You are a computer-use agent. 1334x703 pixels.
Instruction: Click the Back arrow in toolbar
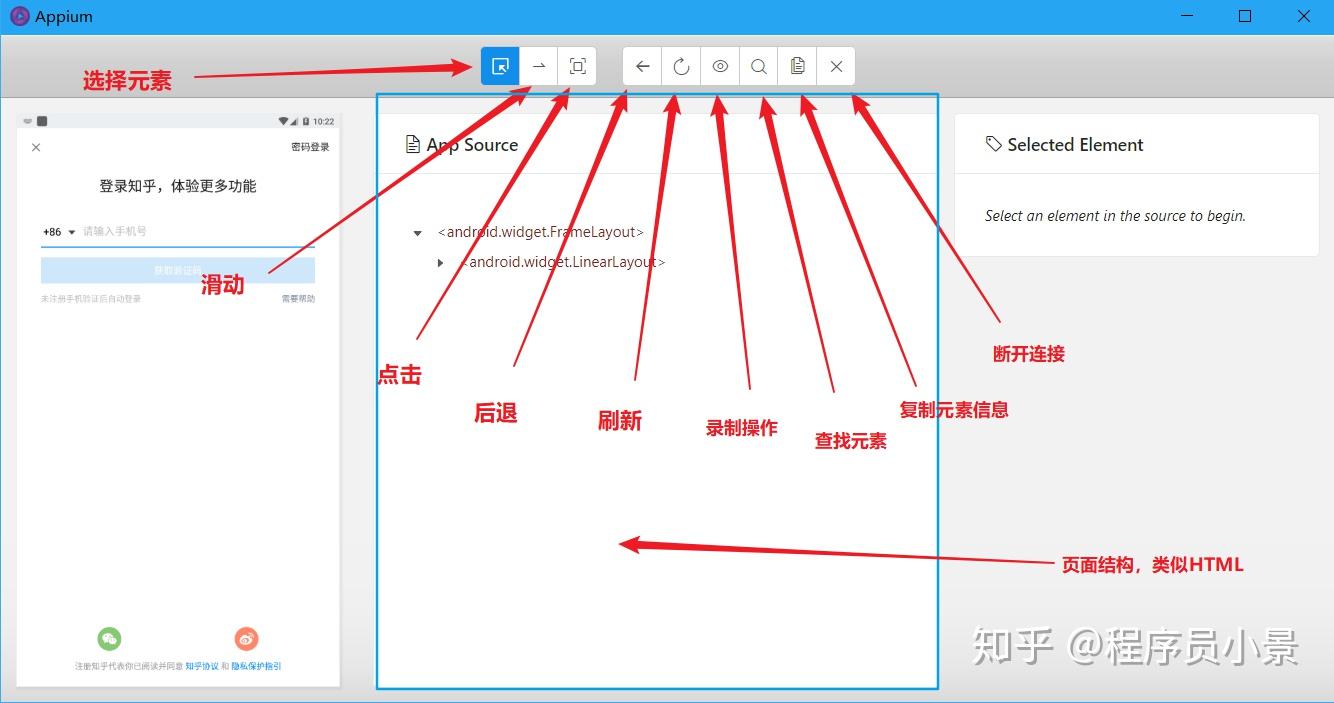pyautogui.click(x=642, y=66)
